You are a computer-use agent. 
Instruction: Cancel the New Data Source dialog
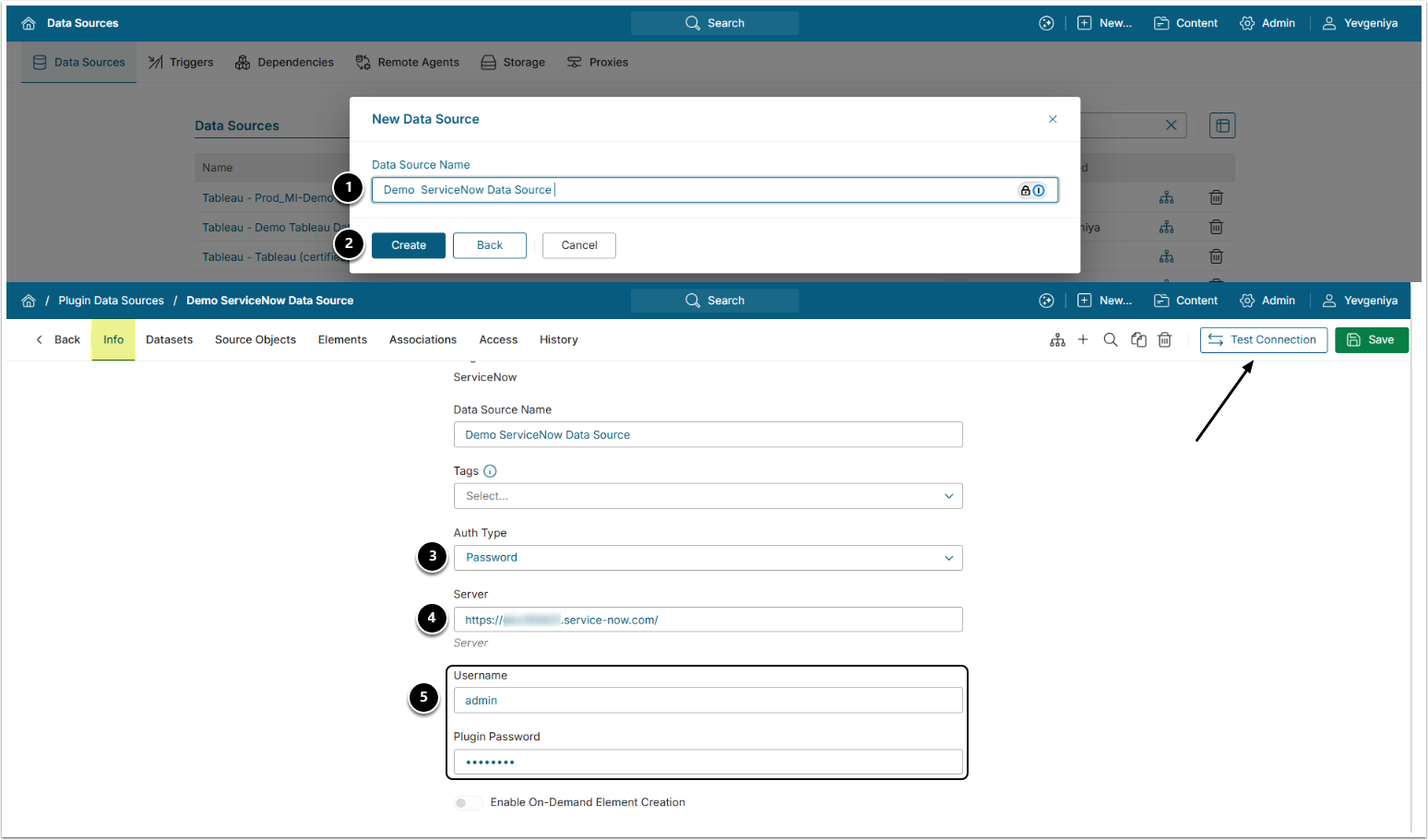point(579,245)
